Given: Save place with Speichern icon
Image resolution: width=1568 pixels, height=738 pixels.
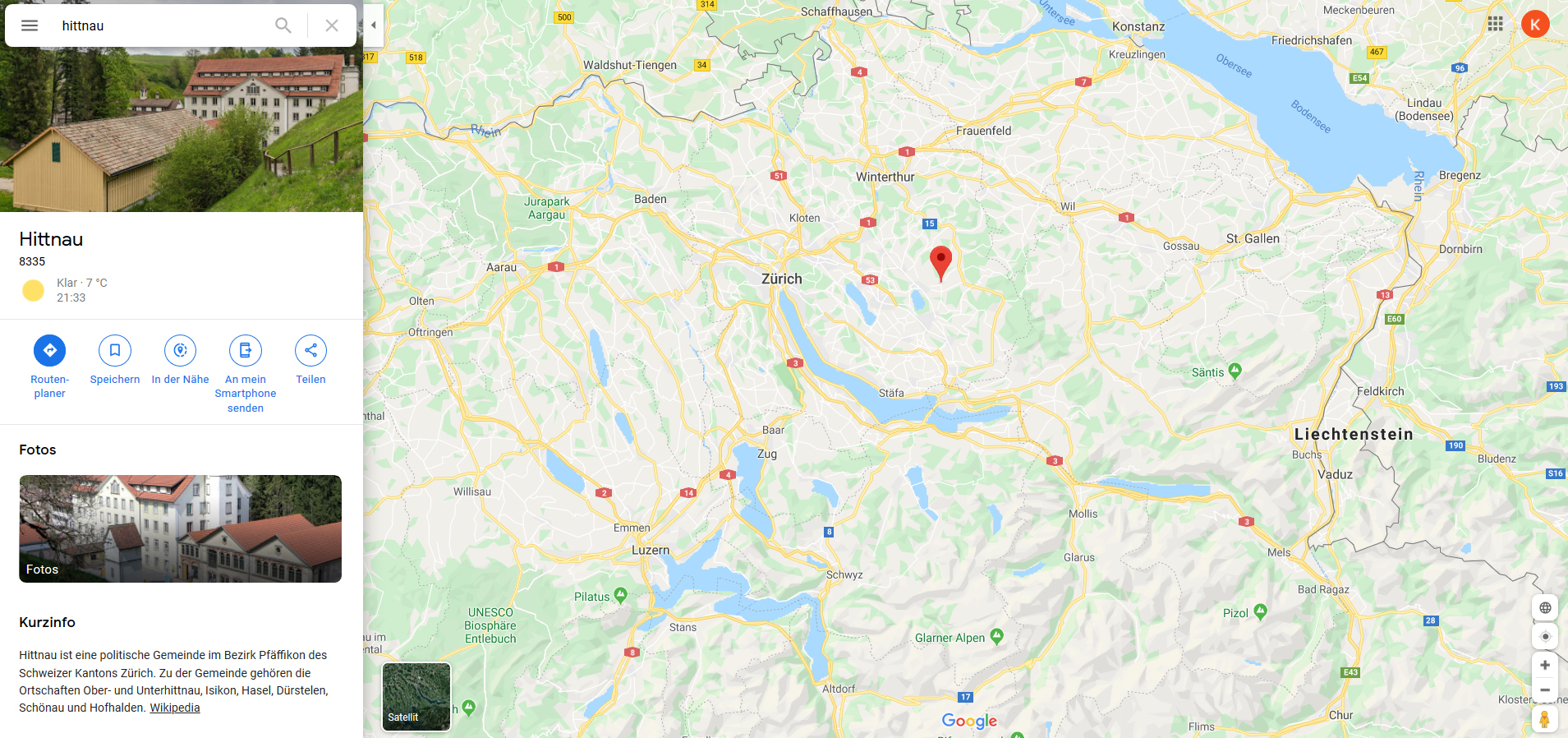Looking at the screenshot, I should [115, 351].
